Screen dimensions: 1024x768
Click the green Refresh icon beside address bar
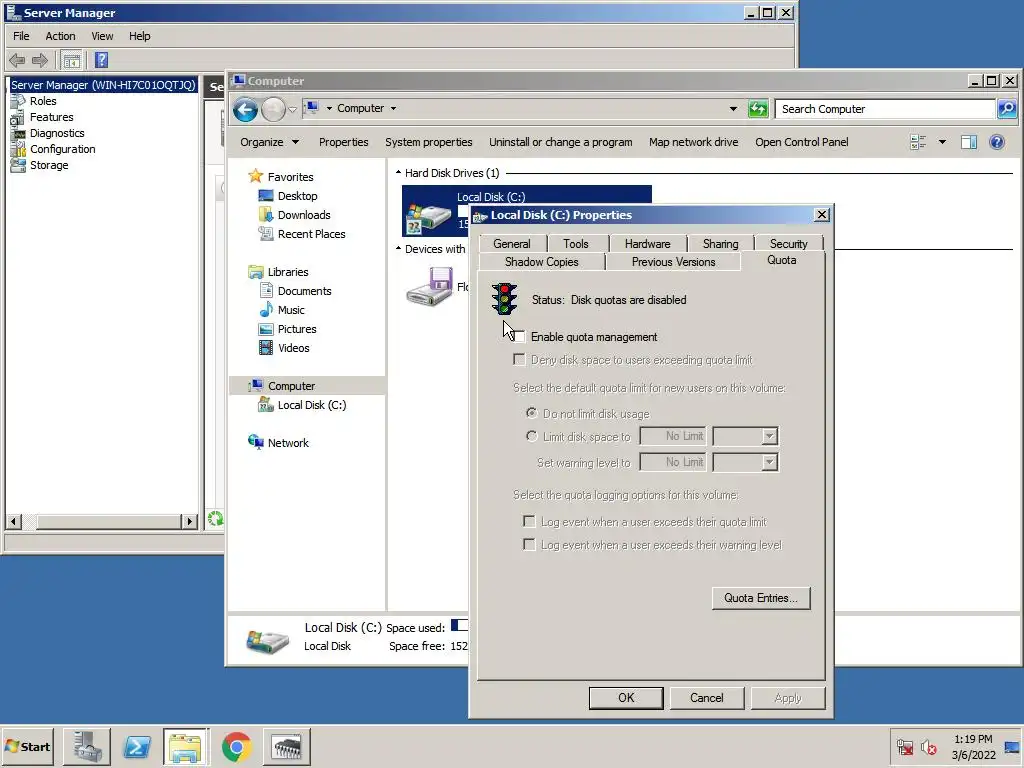tap(758, 109)
